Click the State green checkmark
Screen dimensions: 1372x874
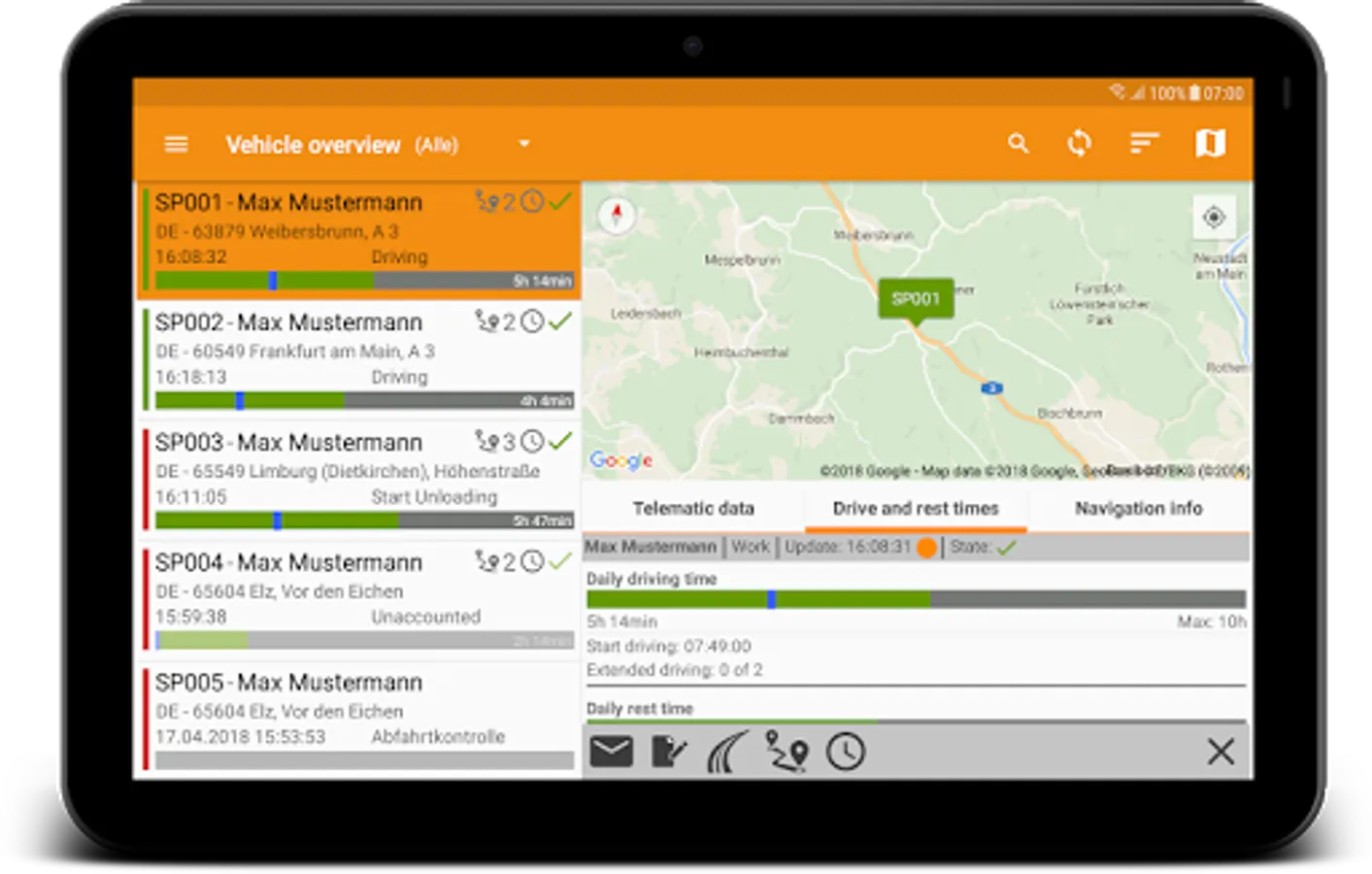(1007, 548)
